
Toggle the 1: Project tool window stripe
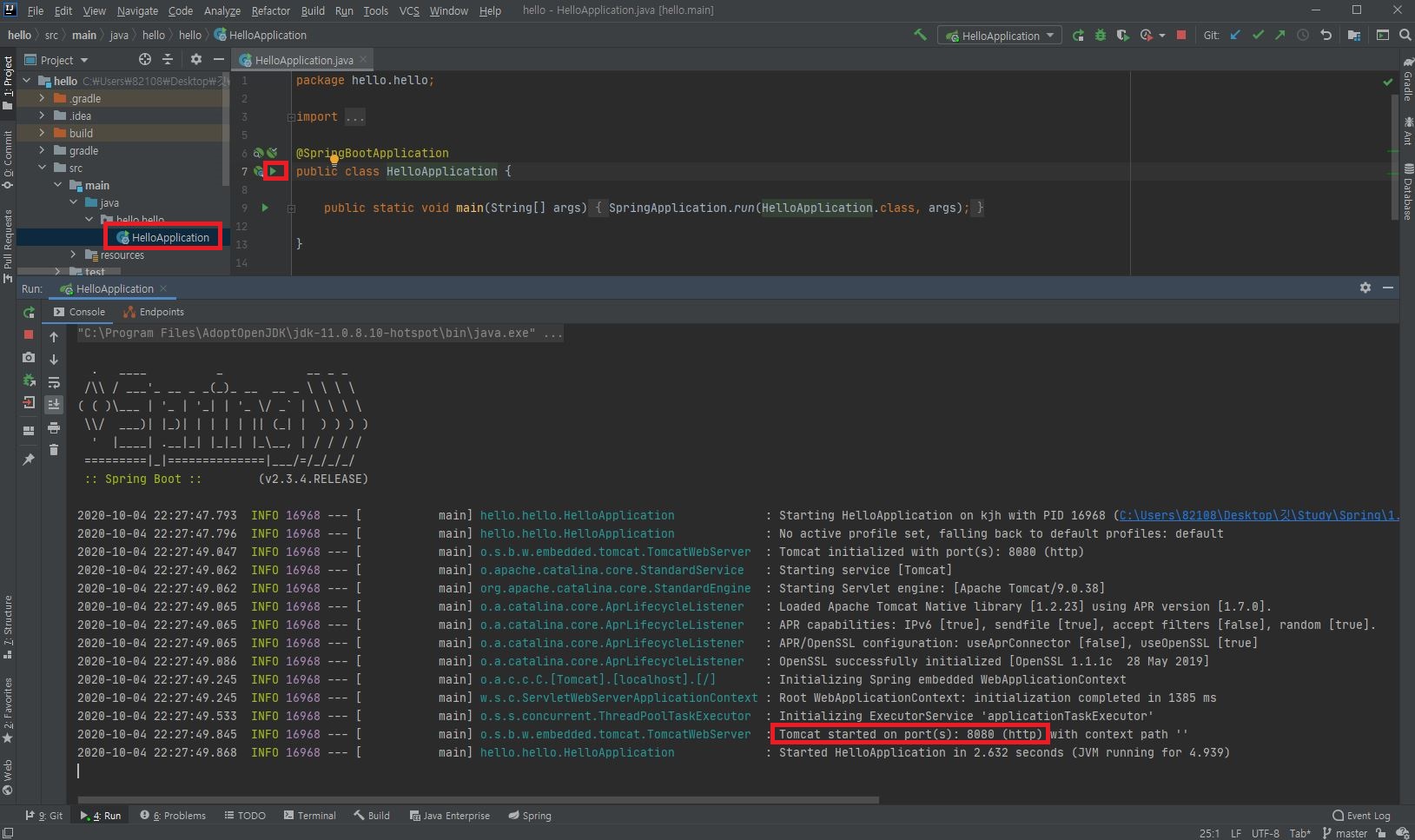coord(8,83)
